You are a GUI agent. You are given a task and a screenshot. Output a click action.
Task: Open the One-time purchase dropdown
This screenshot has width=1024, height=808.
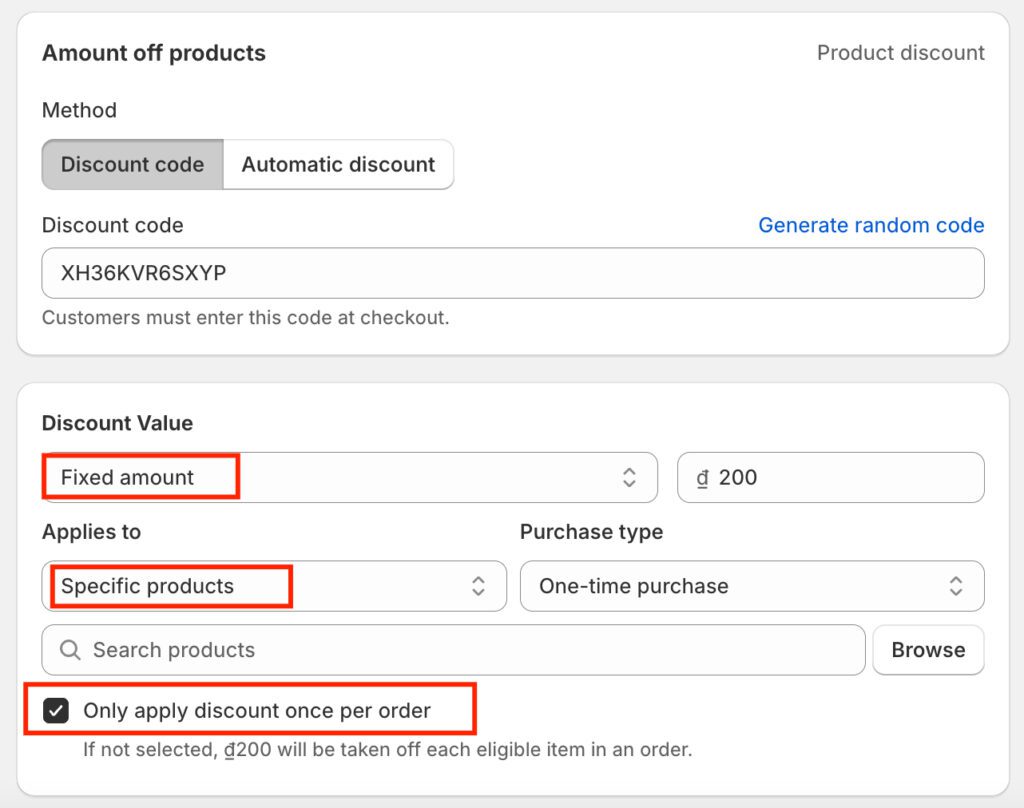(x=740, y=586)
